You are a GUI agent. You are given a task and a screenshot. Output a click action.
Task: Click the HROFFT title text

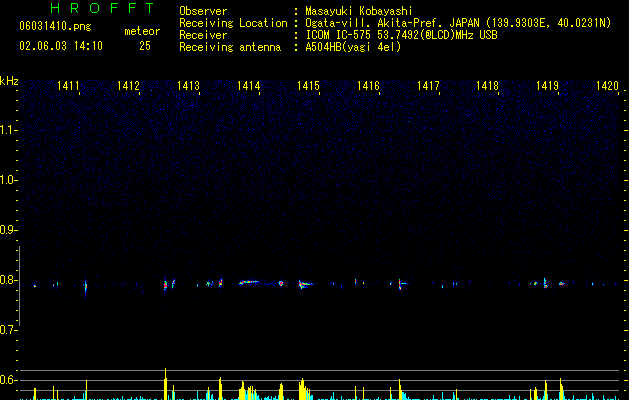pos(103,8)
